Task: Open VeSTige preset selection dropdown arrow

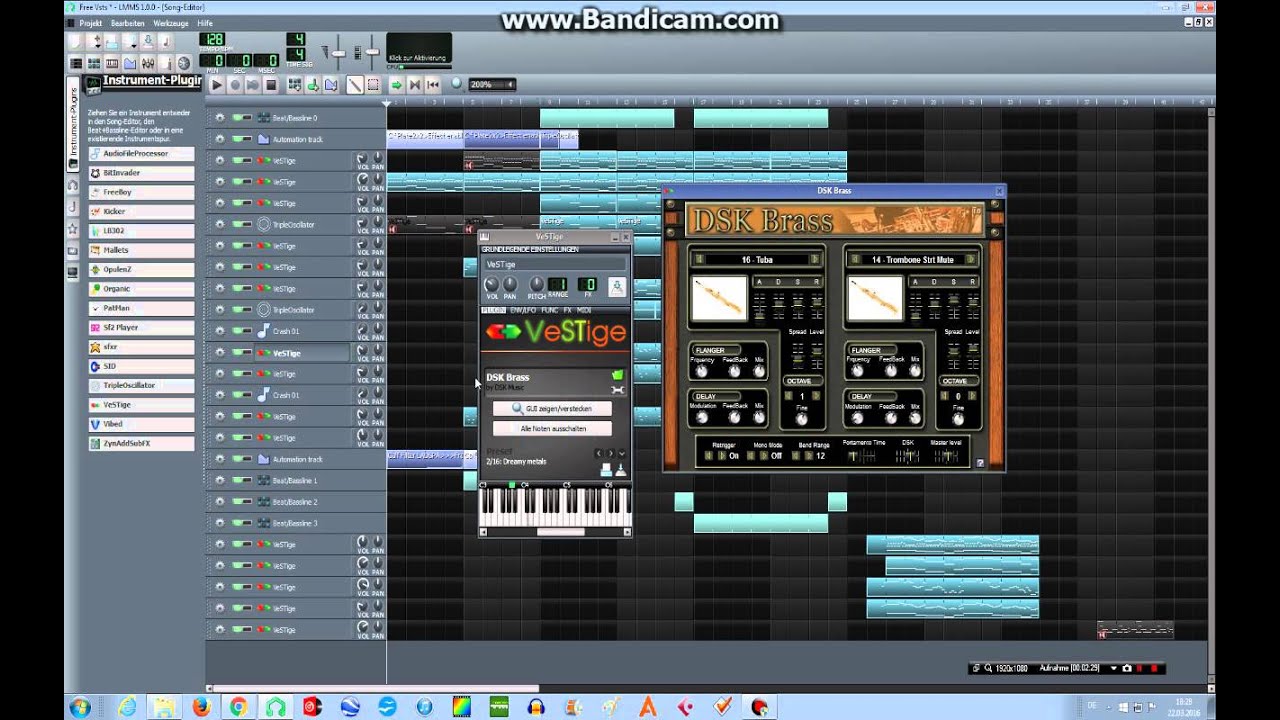Action: [622, 453]
